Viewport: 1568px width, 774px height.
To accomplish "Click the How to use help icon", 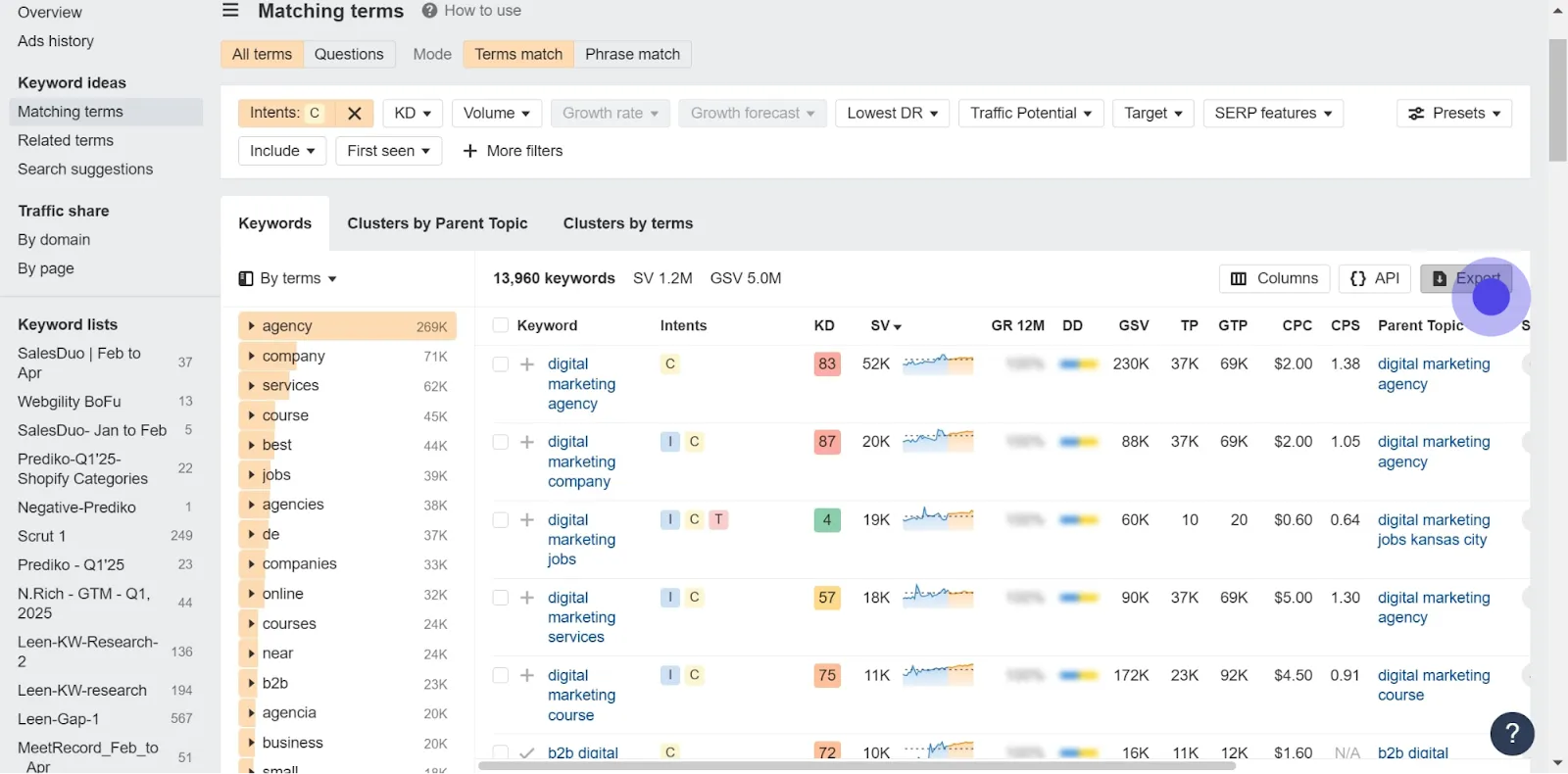I will click(x=429, y=10).
